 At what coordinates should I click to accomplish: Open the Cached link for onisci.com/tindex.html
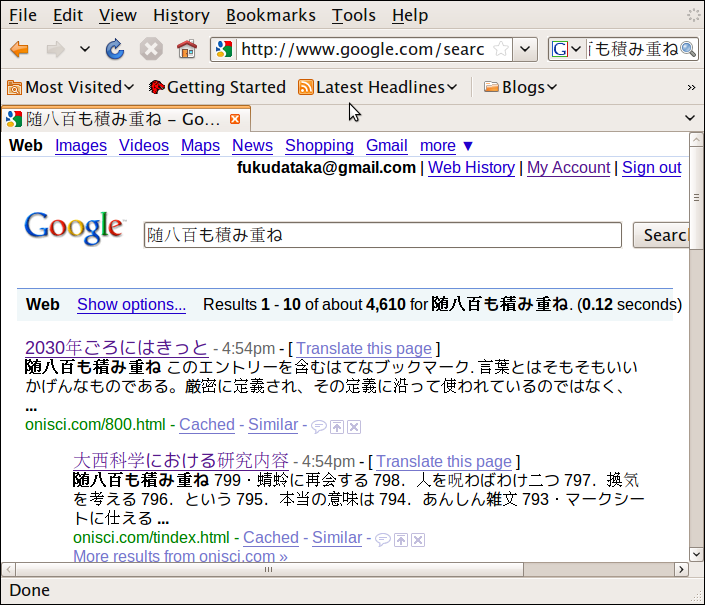tap(271, 537)
